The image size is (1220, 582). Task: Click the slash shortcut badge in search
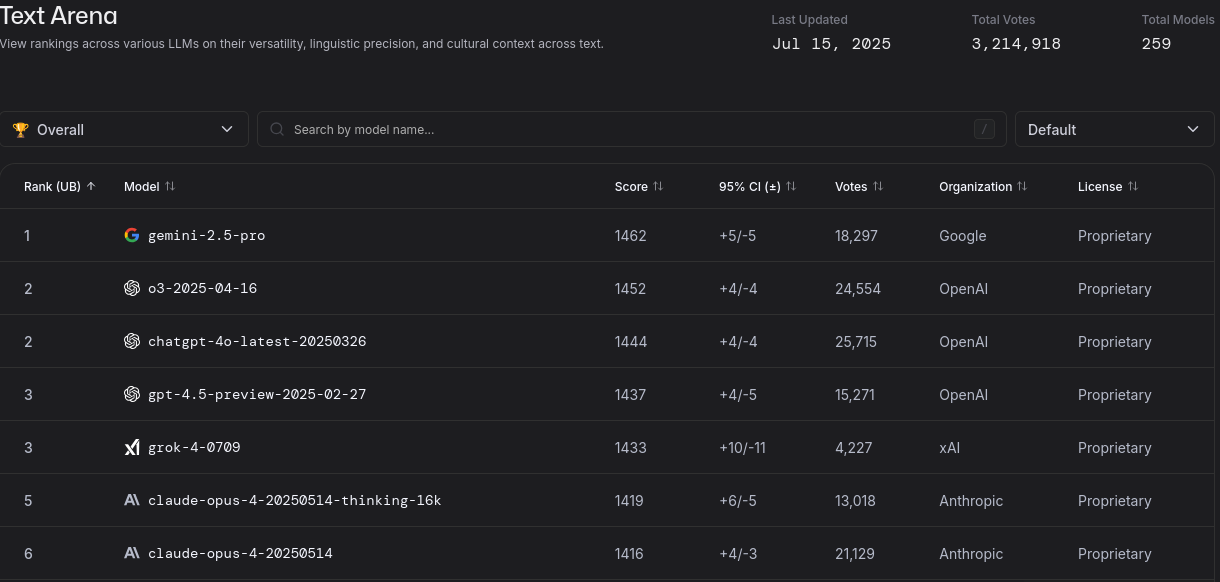pos(984,129)
